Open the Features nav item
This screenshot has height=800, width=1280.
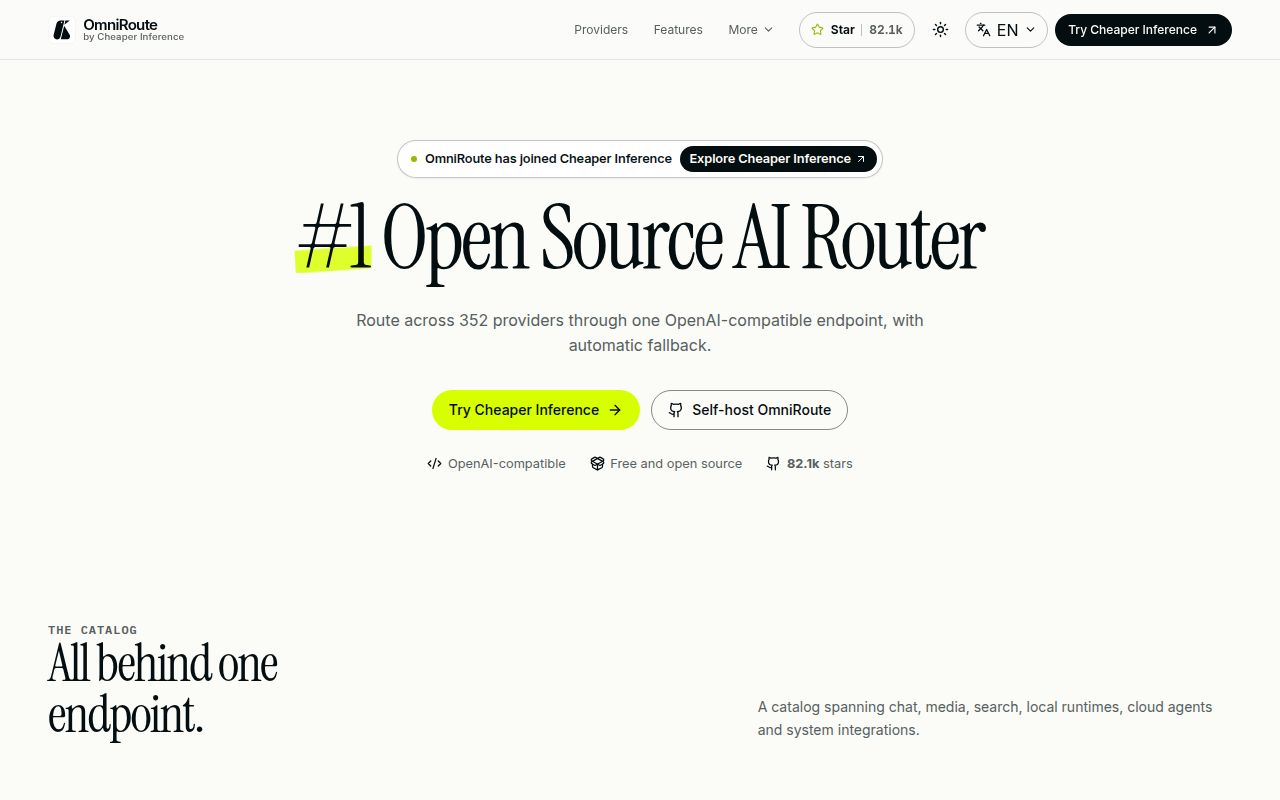point(678,30)
